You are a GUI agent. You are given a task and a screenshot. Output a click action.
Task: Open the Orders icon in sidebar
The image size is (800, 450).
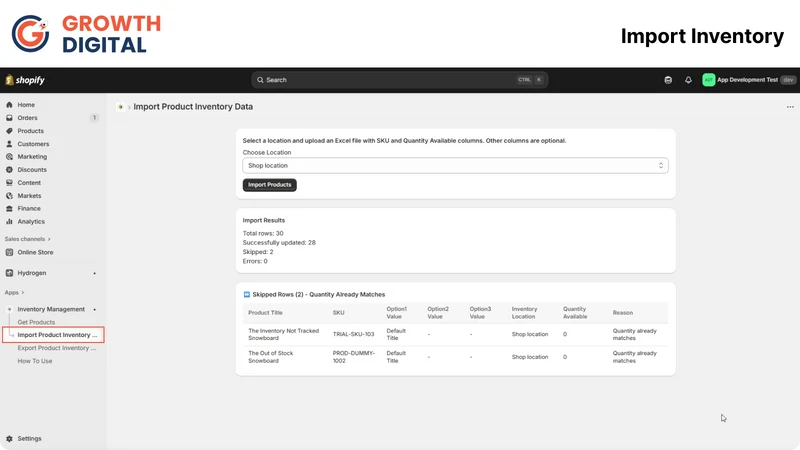point(9,118)
